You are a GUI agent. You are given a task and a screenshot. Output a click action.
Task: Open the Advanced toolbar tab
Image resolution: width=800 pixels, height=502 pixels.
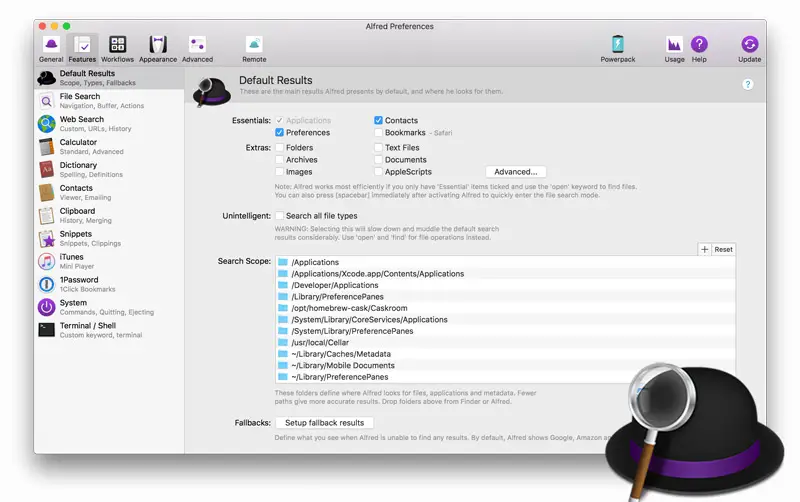(x=197, y=49)
